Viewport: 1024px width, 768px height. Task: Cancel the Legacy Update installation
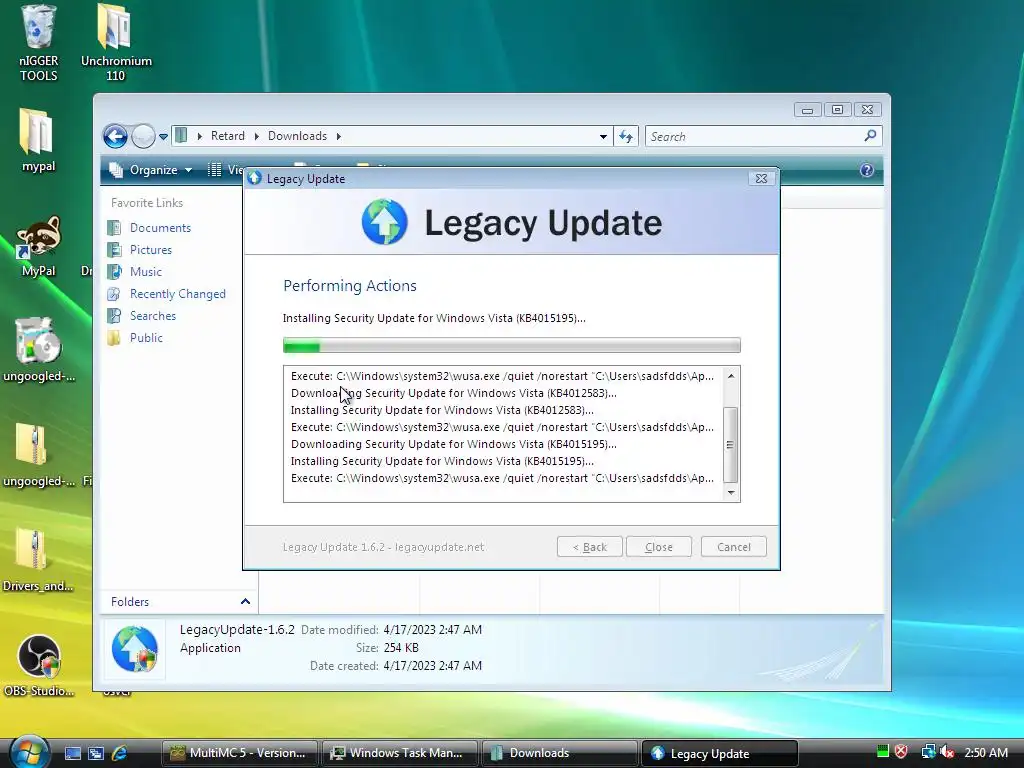coord(733,547)
